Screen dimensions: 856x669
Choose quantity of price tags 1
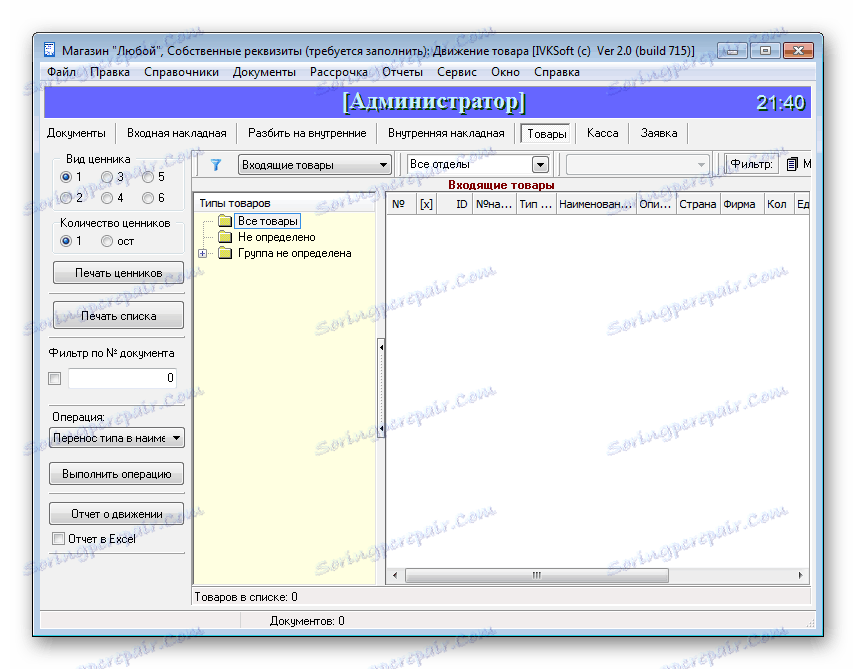(66, 241)
